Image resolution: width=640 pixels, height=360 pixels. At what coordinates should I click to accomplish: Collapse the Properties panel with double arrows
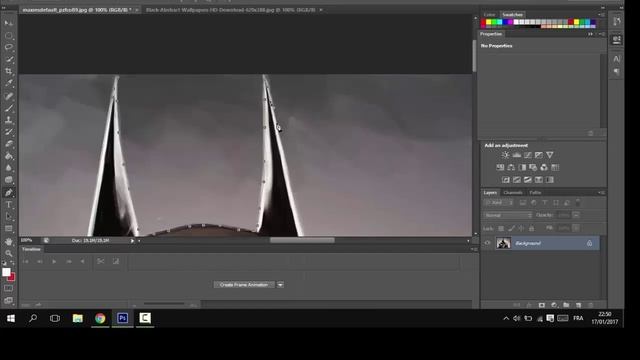click(x=590, y=34)
